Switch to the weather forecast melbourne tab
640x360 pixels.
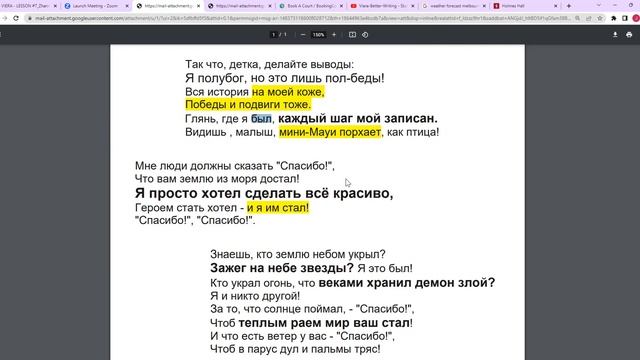click(453, 6)
